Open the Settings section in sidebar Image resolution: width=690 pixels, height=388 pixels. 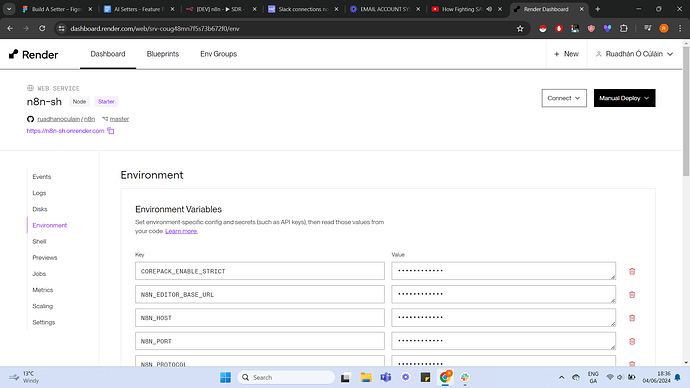coord(44,322)
